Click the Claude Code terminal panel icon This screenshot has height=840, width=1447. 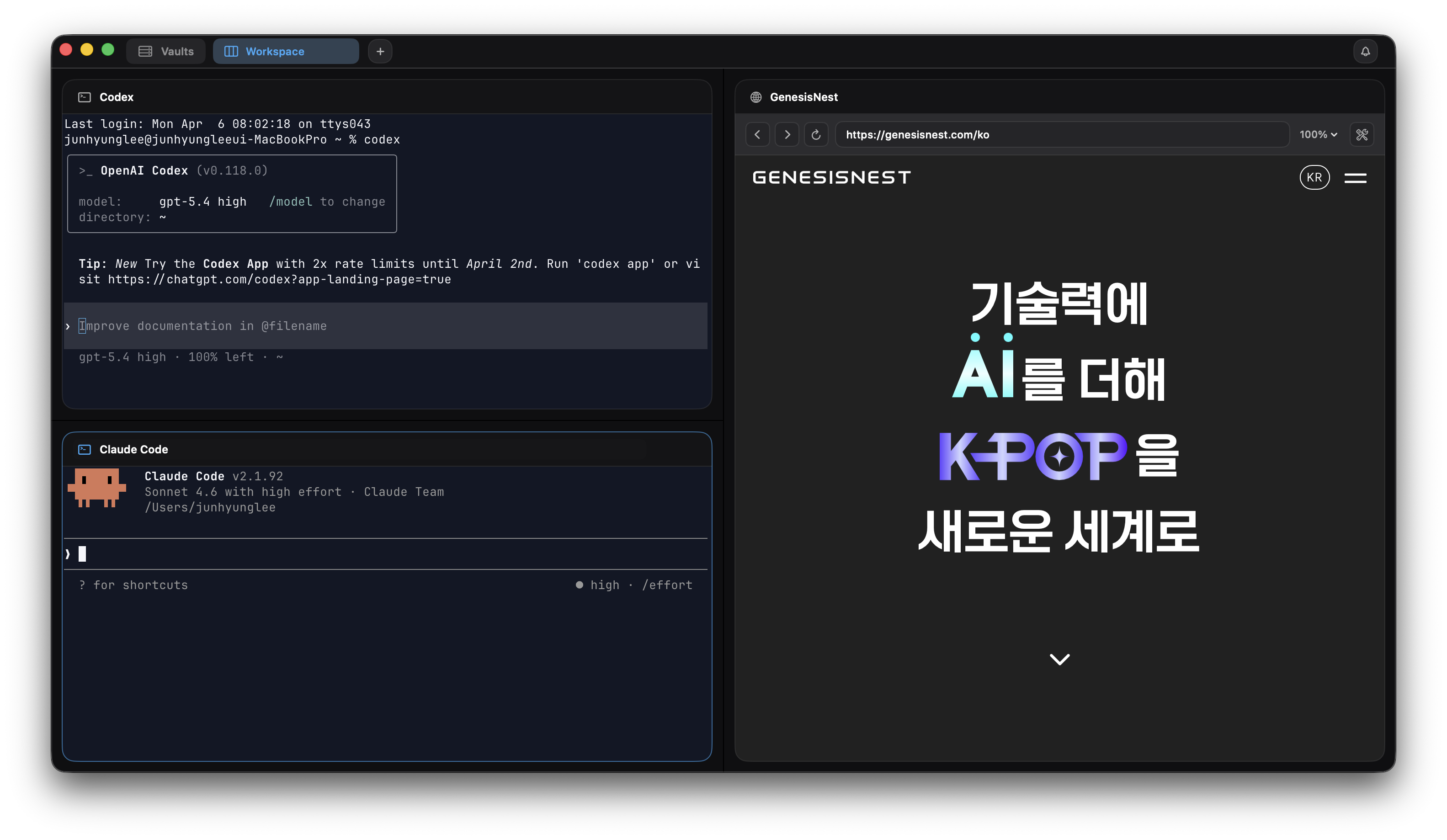coord(85,450)
